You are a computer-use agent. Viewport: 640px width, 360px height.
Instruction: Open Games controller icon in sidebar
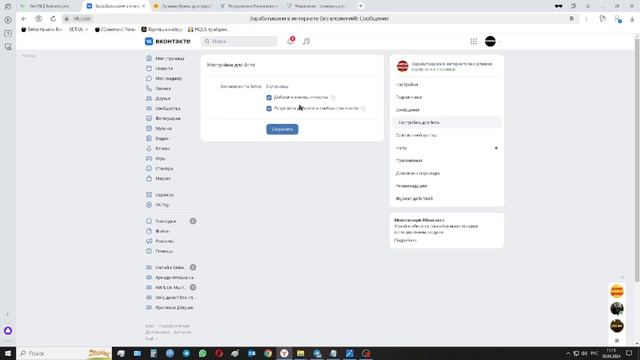coord(149,158)
